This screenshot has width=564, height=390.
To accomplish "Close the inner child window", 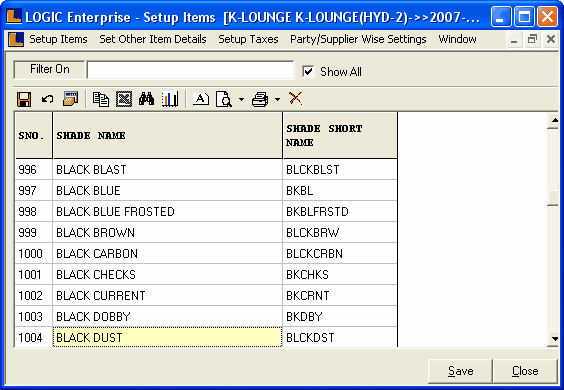I will point(551,39).
